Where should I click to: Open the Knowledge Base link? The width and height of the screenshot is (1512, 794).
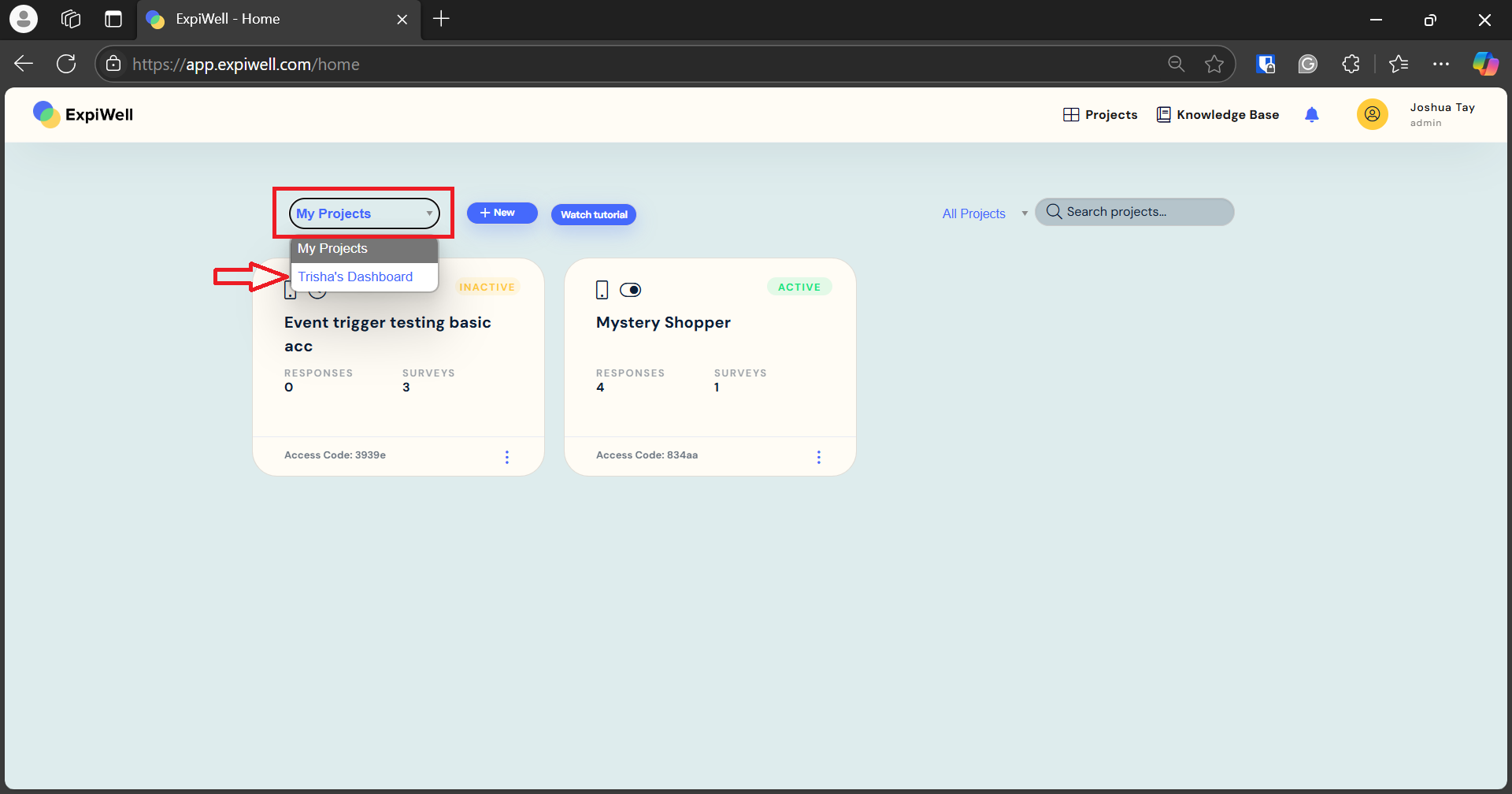[1217, 115]
